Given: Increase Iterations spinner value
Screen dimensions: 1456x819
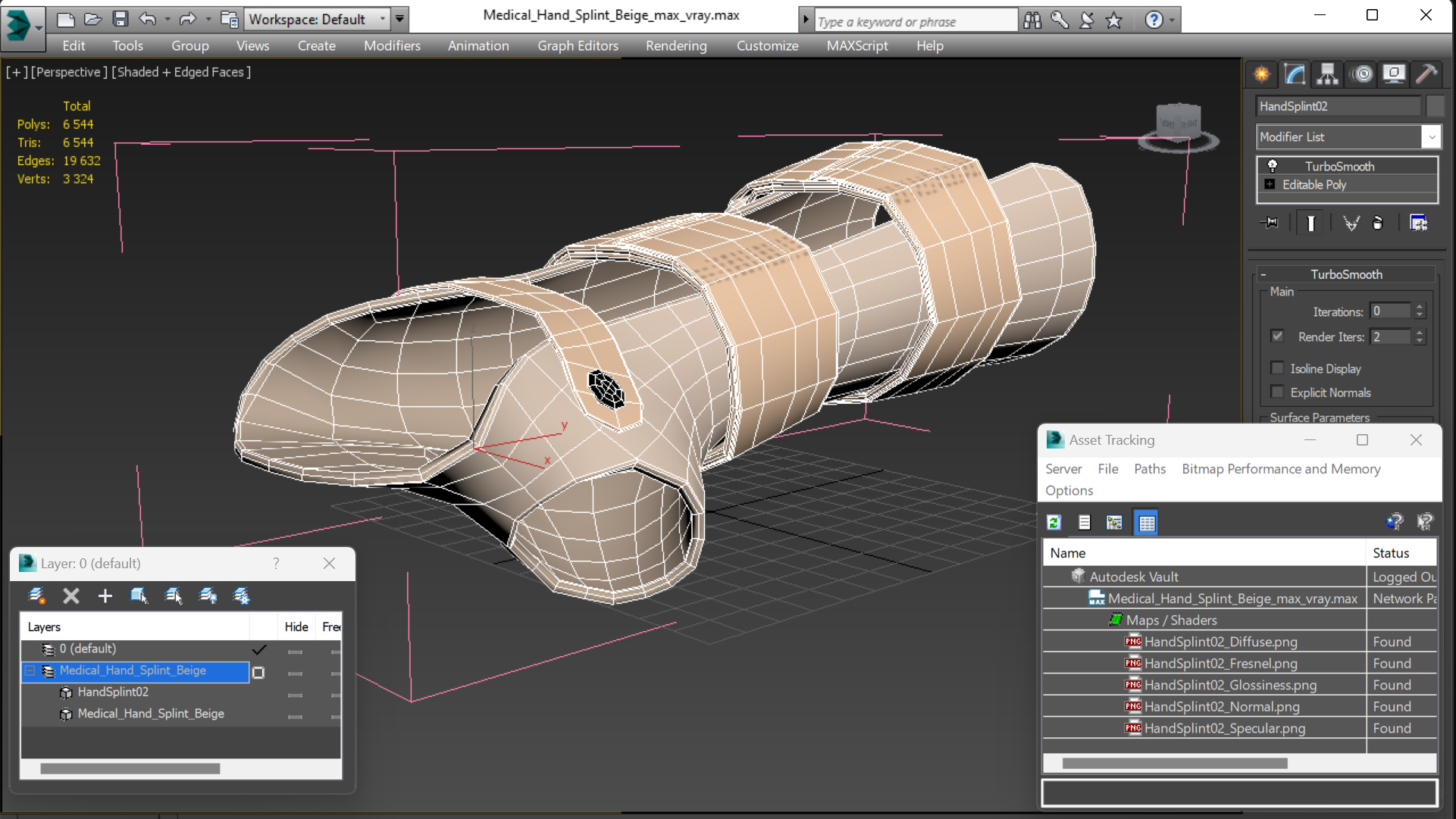Looking at the screenshot, I should coord(1420,307).
